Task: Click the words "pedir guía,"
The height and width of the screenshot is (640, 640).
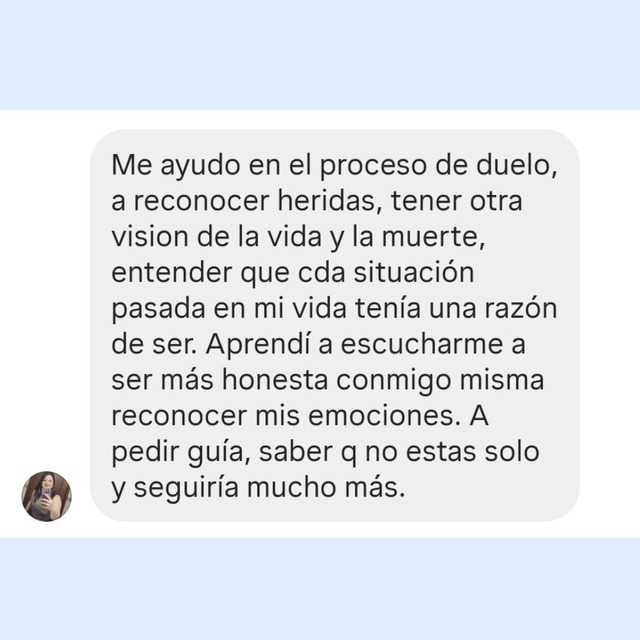Action: coord(181,452)
